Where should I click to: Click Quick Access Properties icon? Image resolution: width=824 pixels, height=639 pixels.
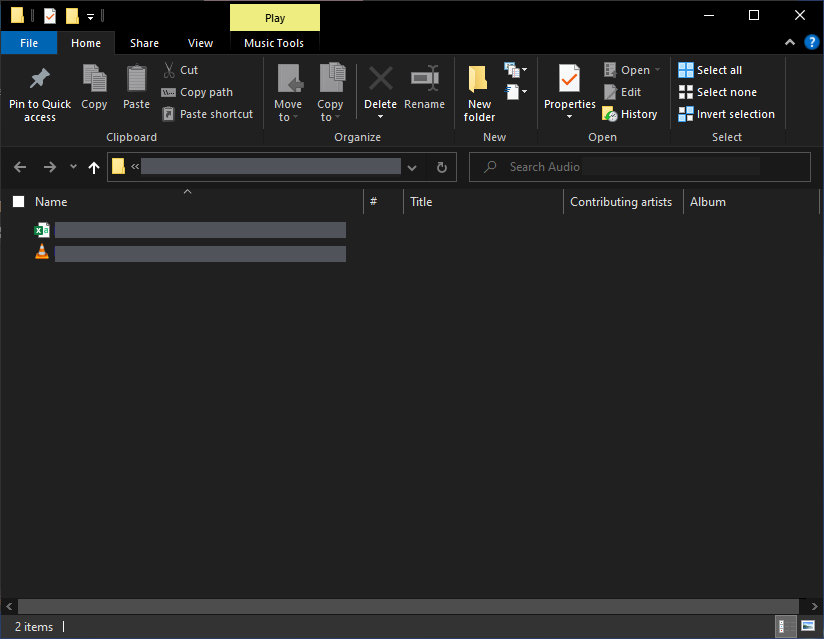pyautogui.click(x=49, y=16)
